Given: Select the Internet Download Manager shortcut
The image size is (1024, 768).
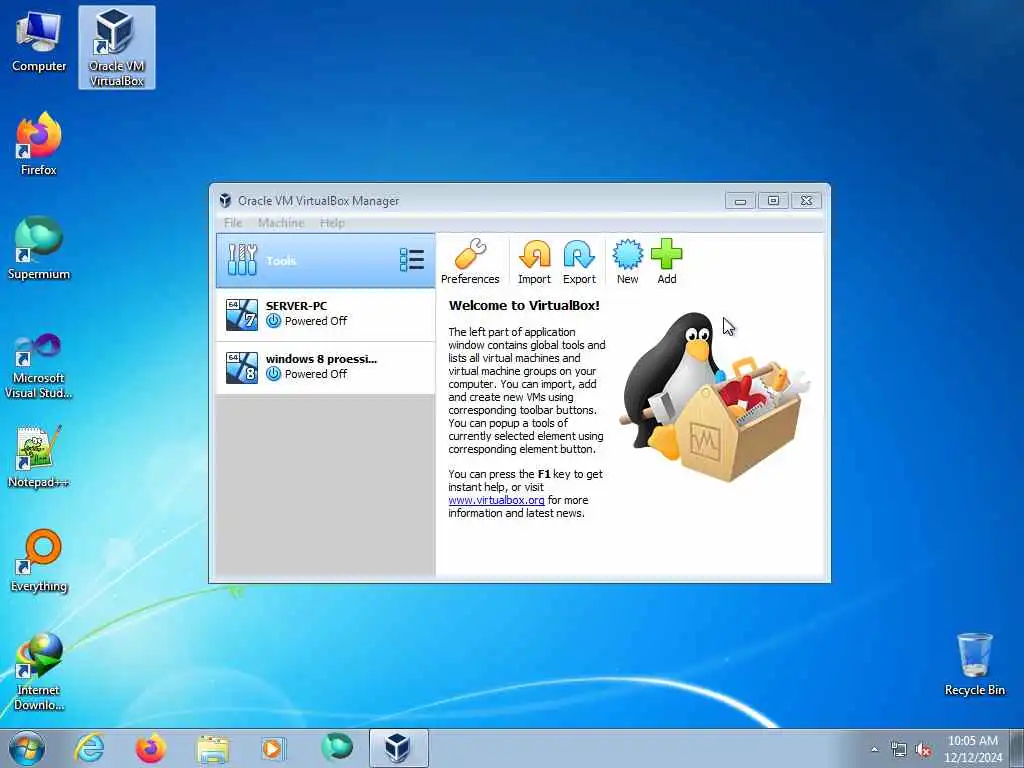Looking at the screenshot, I should 39,671.
